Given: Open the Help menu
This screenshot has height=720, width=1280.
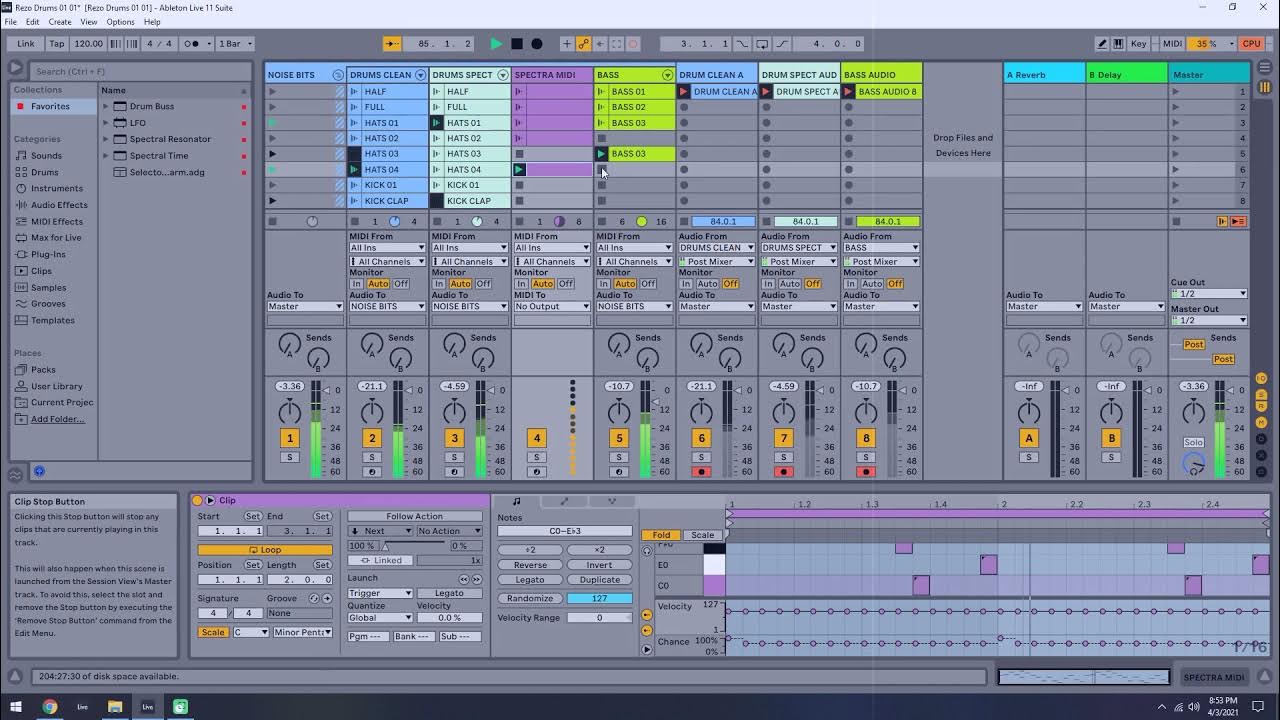Looking at the screenshot, I should coord(152,22).
